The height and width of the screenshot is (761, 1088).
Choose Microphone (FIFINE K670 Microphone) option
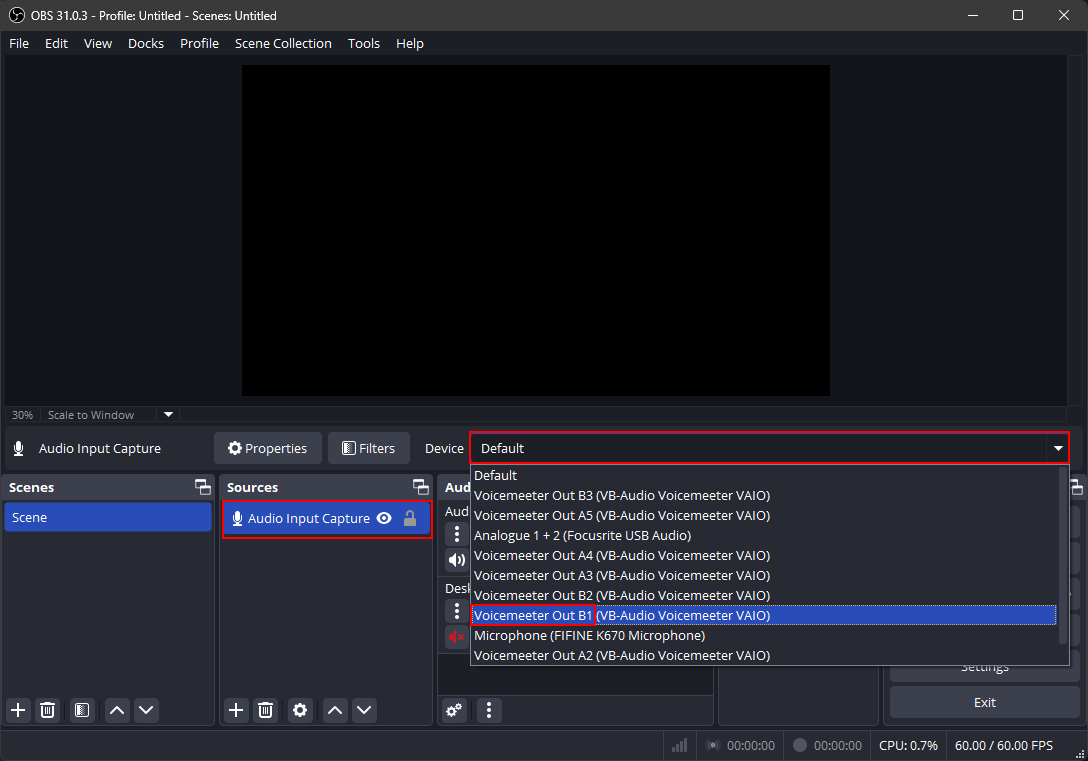pos(589,635)
